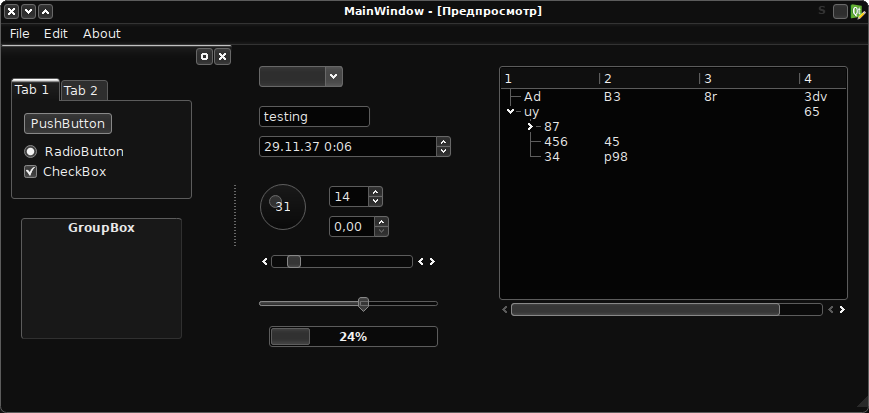The image size is (869, 413).
Task: Click the PushButton
Action: click(x=68, y=124)
